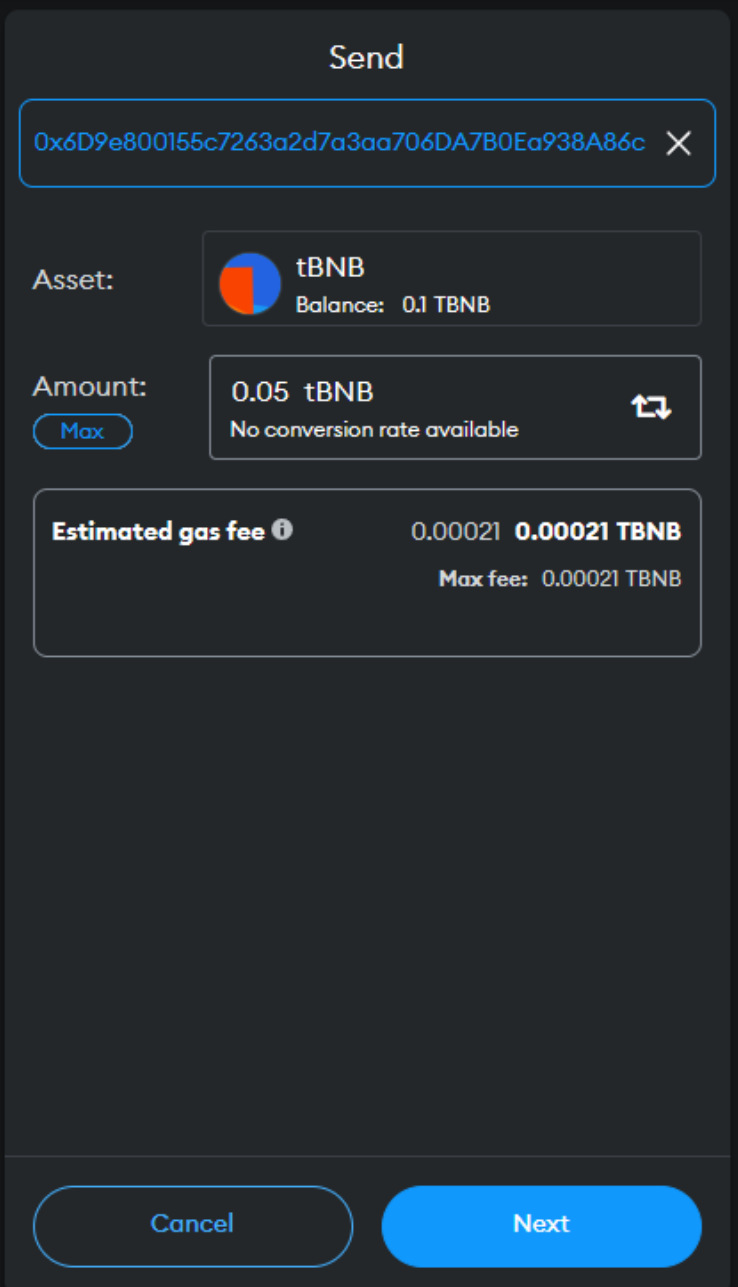Screen dimensions: 738x1287
Task: Click the grey 0.00021 gas estimate value
Action: point(456,531)
